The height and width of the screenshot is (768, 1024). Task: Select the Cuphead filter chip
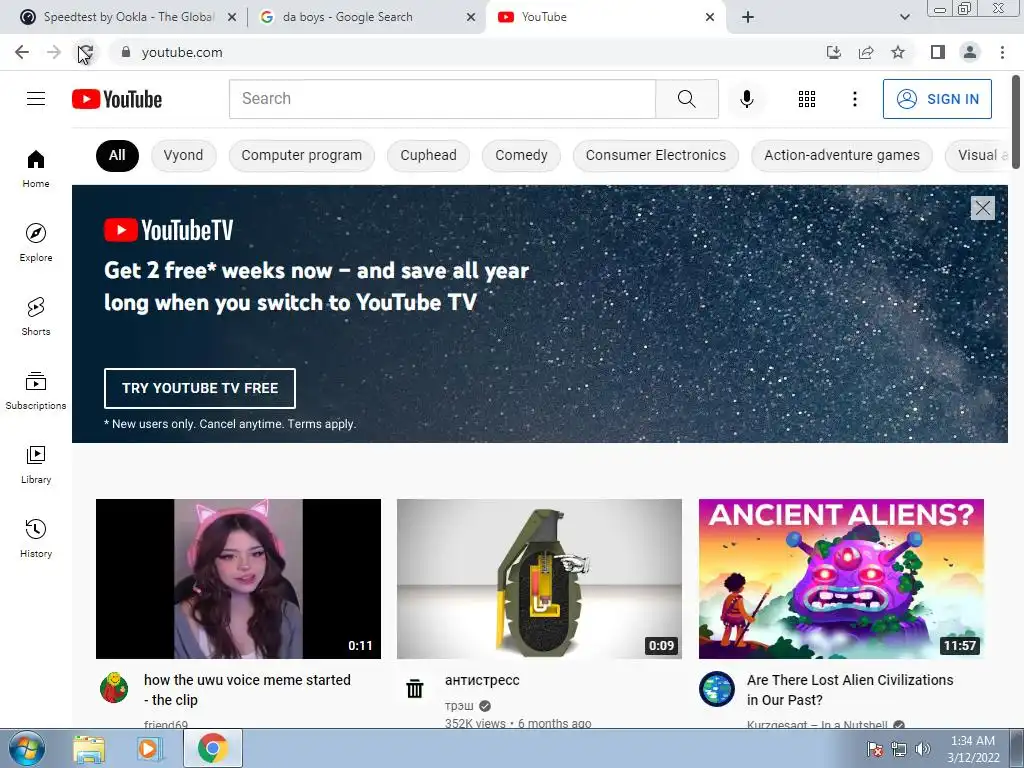click(x=428, y=155)
